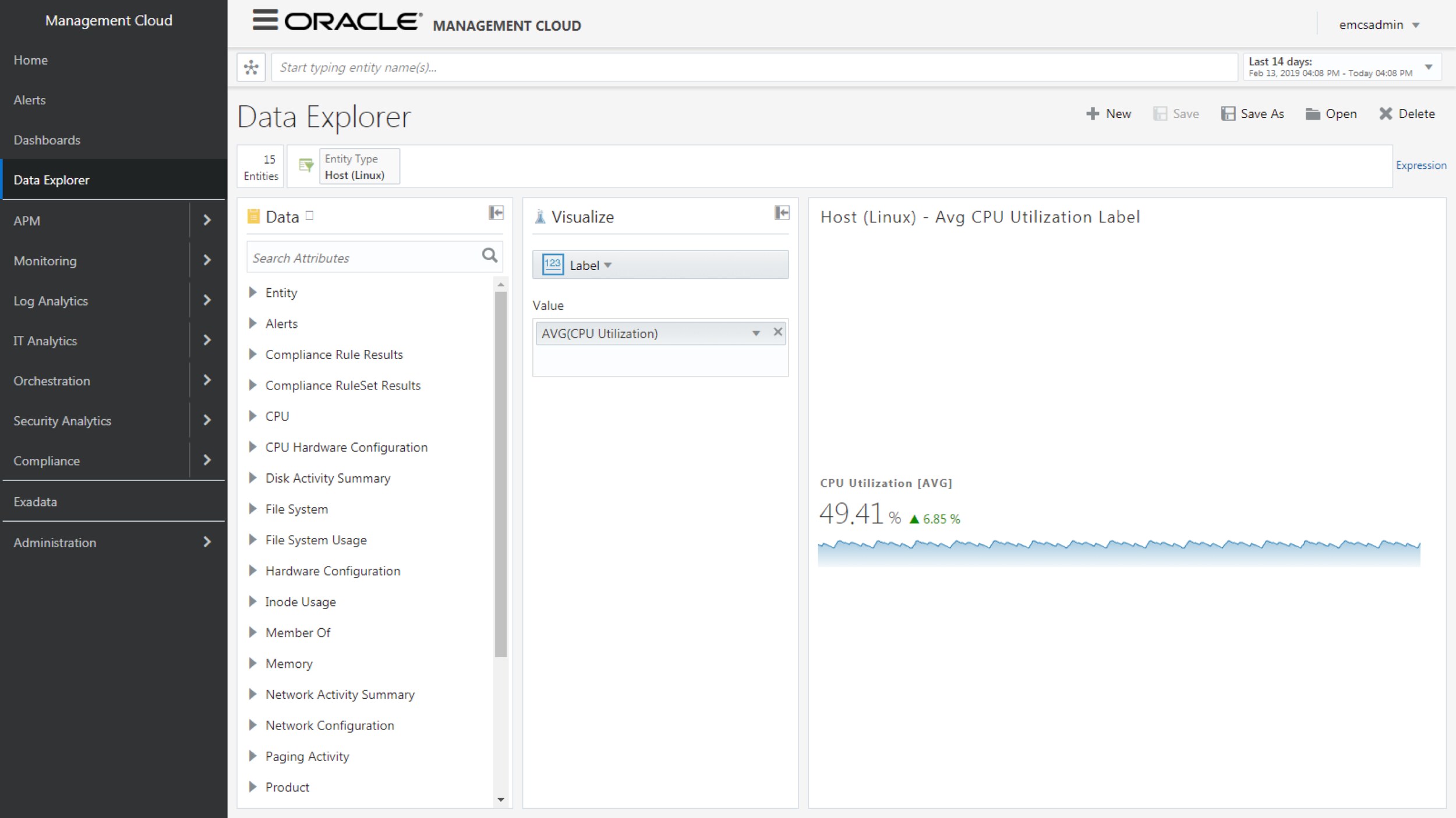Toggle the small box beside Data heading
The width and height of the screenshot is (1456, 818).
[309, 215]
